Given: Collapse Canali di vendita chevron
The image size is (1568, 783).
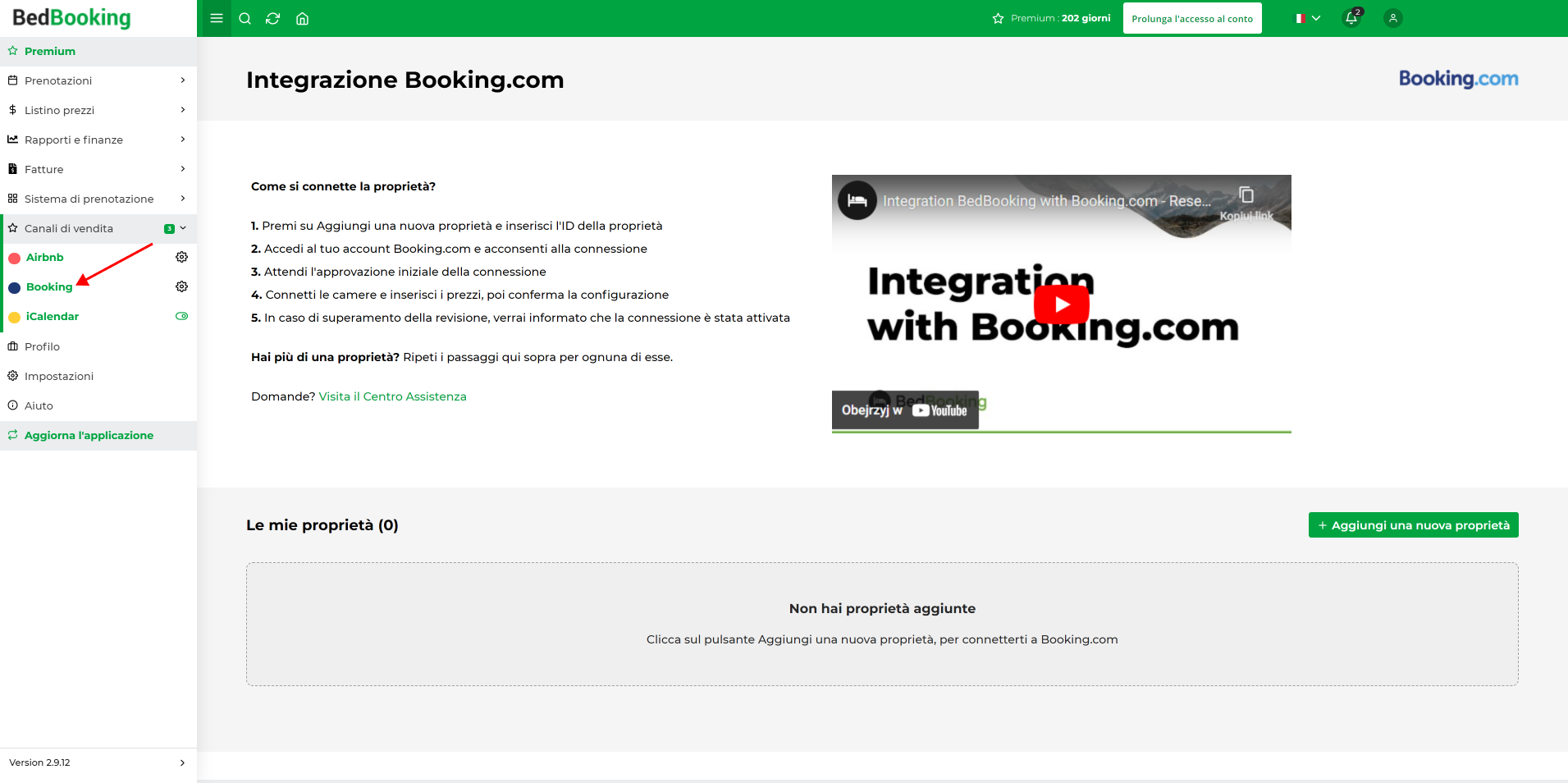Looking at the screenshot, I should [x=183, y=228].
